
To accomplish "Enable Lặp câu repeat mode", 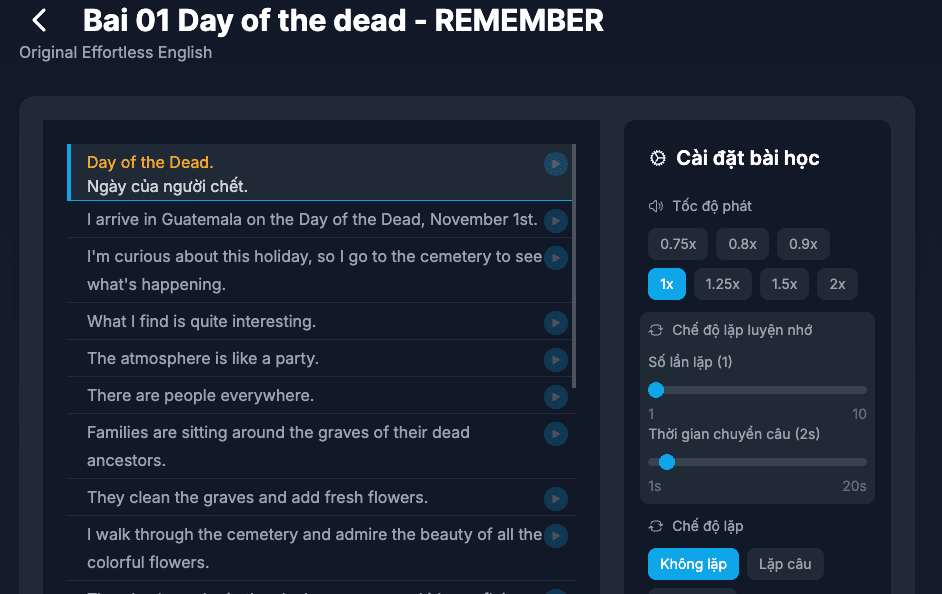I will tap(785, 564).
